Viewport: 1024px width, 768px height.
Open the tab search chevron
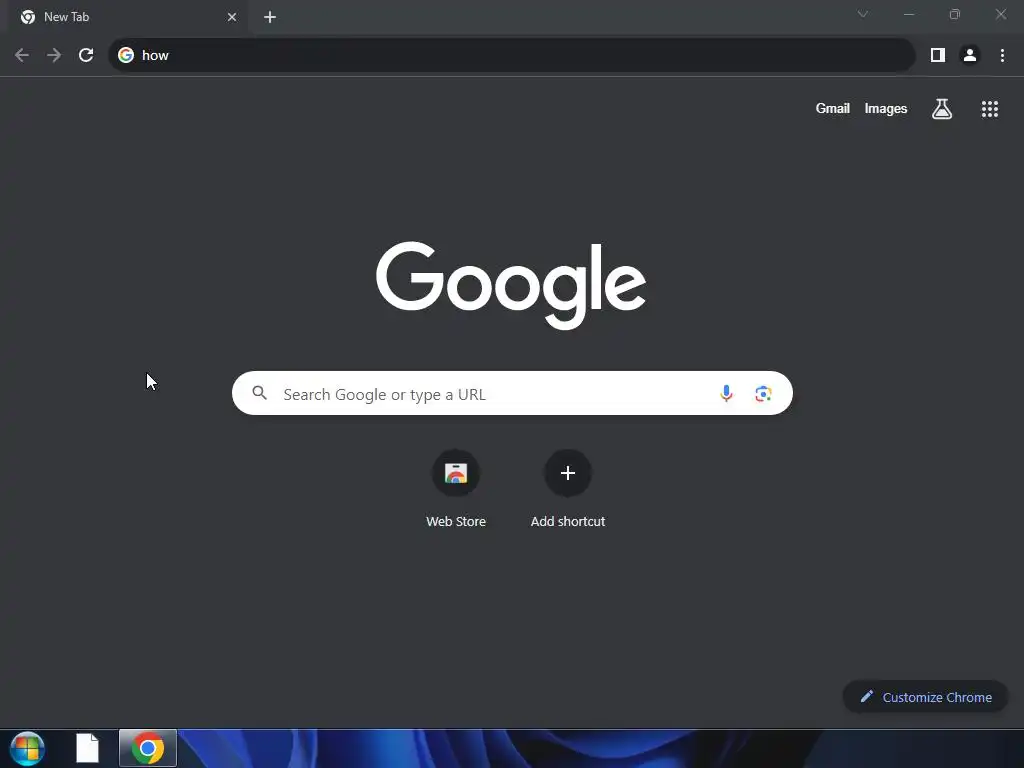point(863,14)
